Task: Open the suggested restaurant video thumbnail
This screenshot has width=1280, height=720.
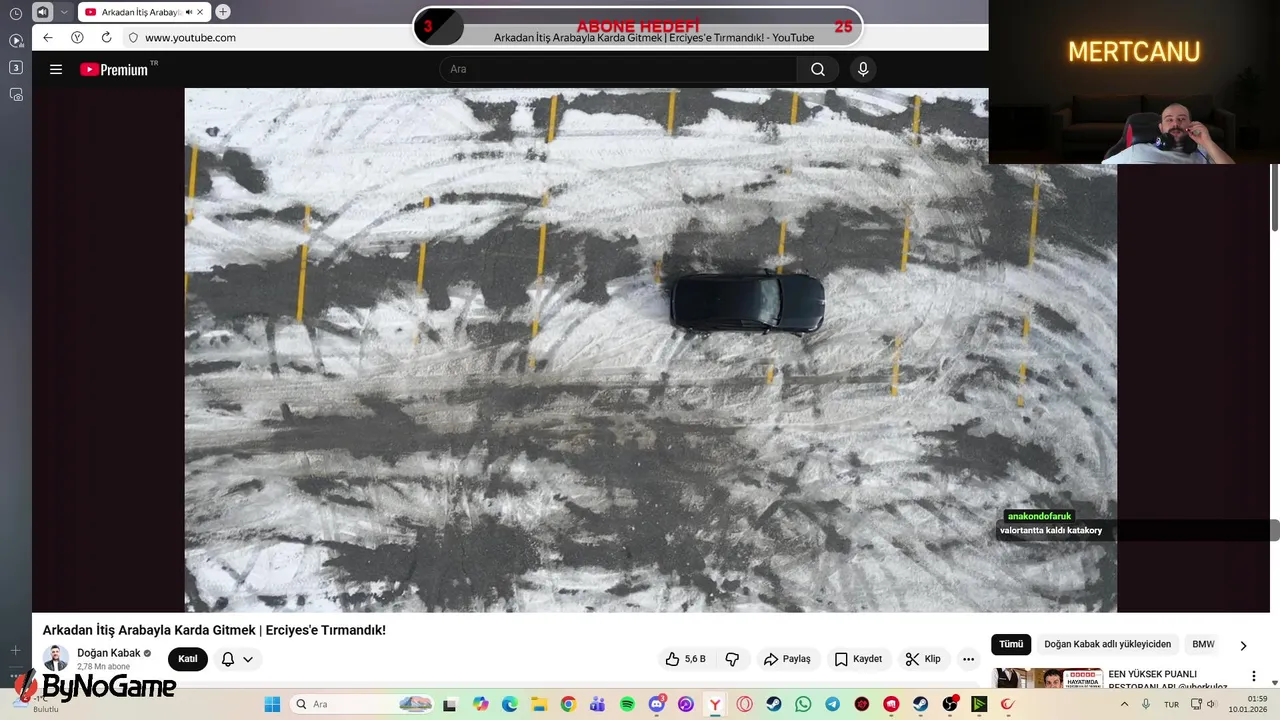Action: (1048, 679)
